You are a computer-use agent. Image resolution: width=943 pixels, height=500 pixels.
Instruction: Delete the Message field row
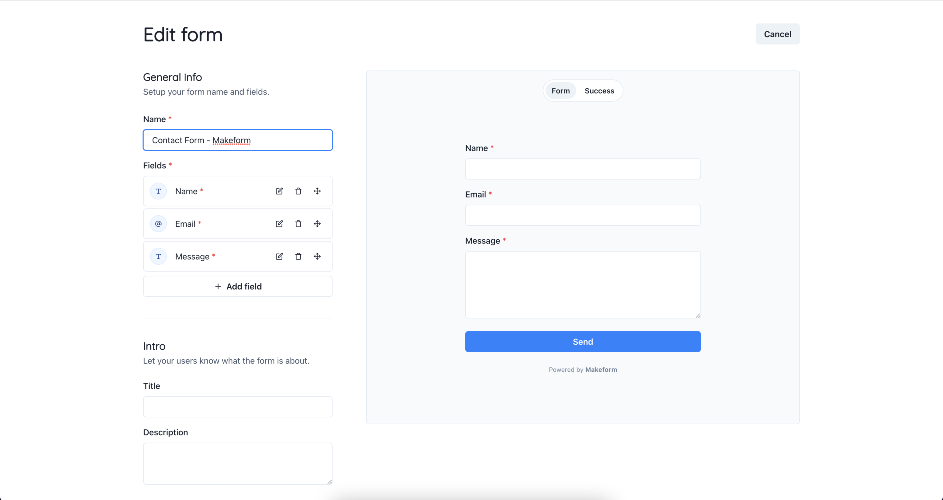[298, 256]
